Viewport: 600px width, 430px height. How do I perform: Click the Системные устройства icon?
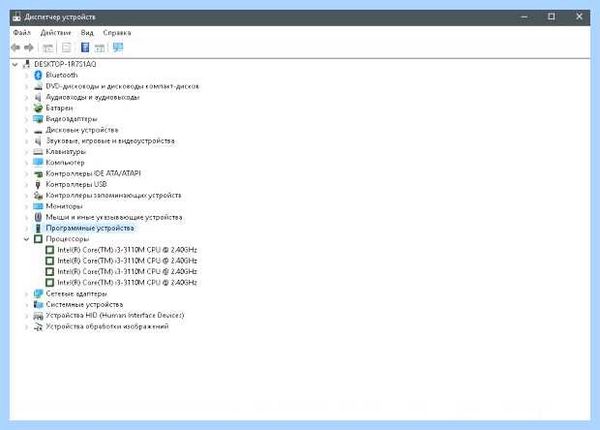pyautogui.click(x=38, y=305)
